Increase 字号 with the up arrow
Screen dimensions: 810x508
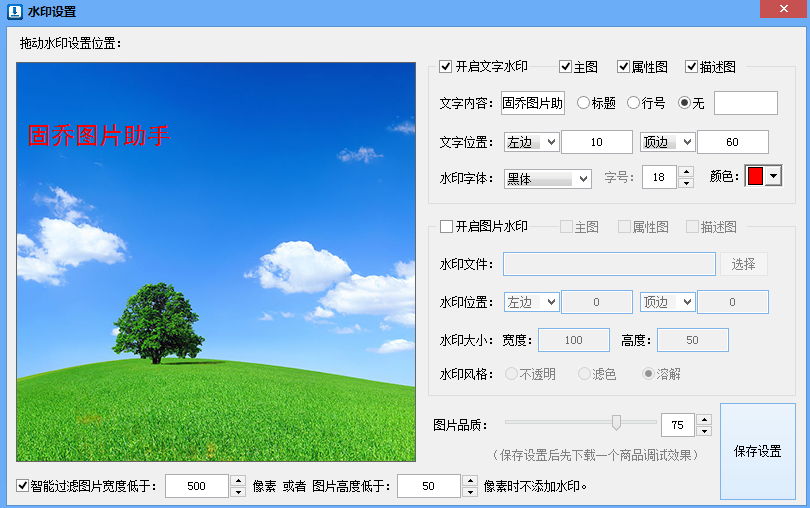686,172
